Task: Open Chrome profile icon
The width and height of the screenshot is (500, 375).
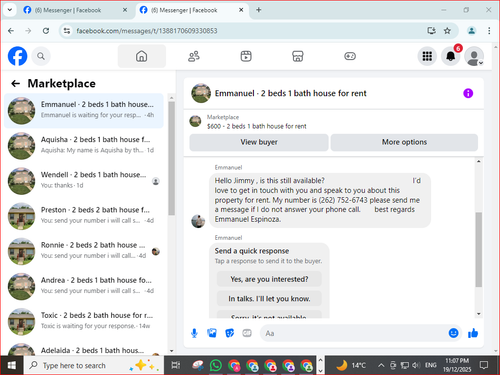Action: [471, 31]
